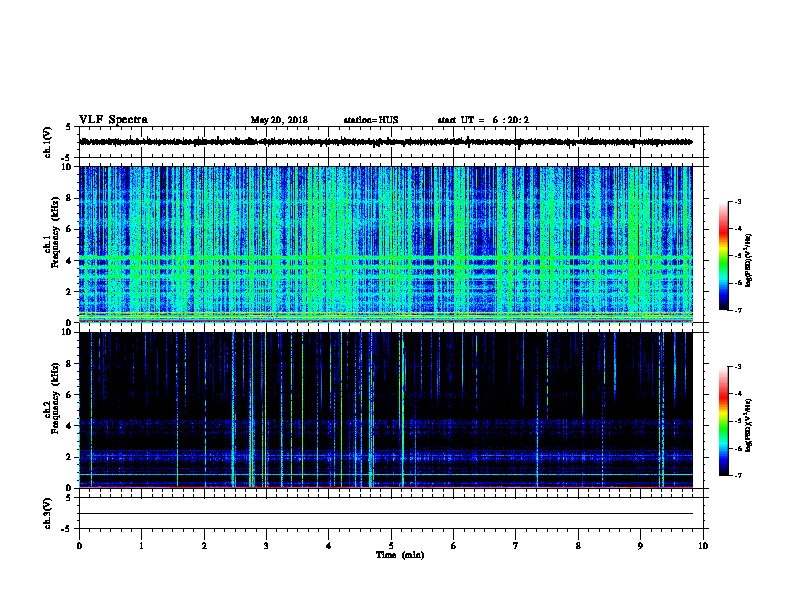Viewport: 792px width, 612px height.
Task: Click the ch.1 color scale bar
Action: pos(723,256)
